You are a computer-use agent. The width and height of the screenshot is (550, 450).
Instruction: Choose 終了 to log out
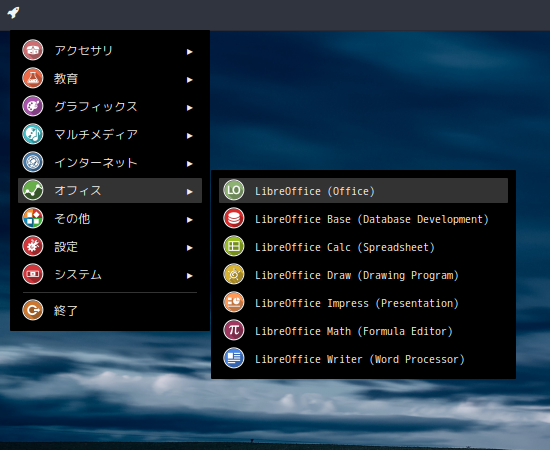click(110, 310)
